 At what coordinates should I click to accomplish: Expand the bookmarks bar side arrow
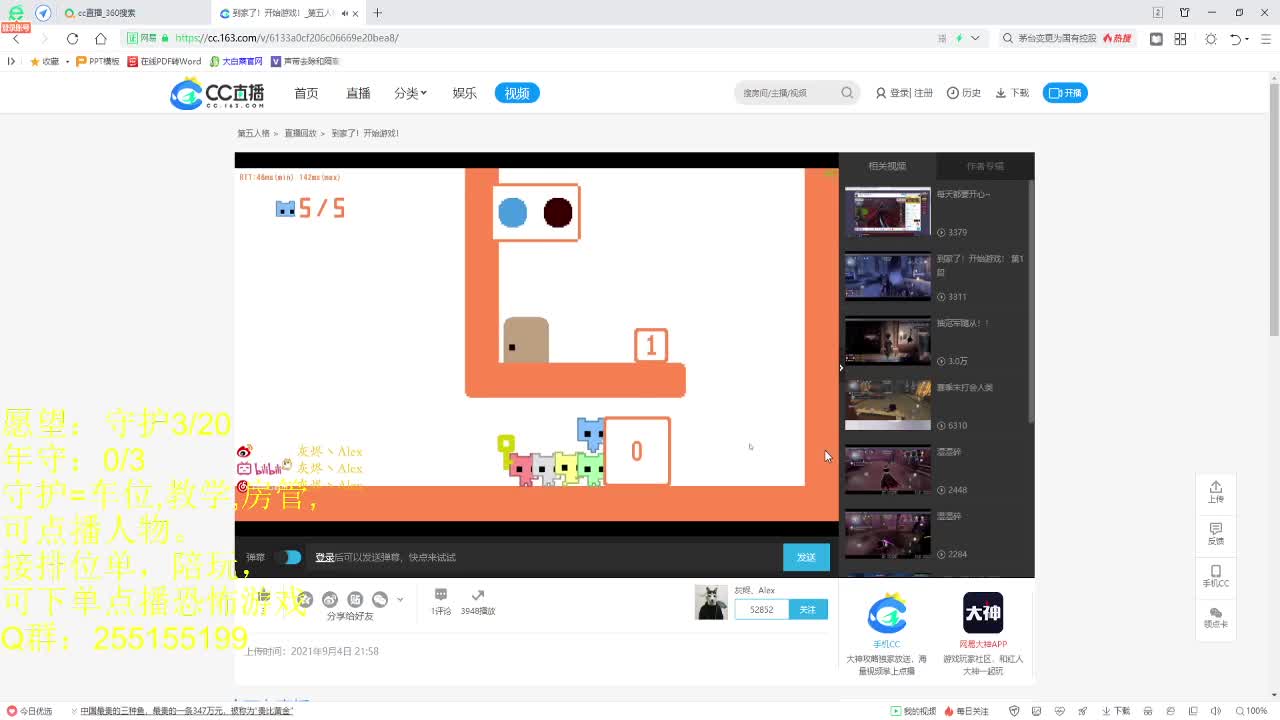(11, 61)
